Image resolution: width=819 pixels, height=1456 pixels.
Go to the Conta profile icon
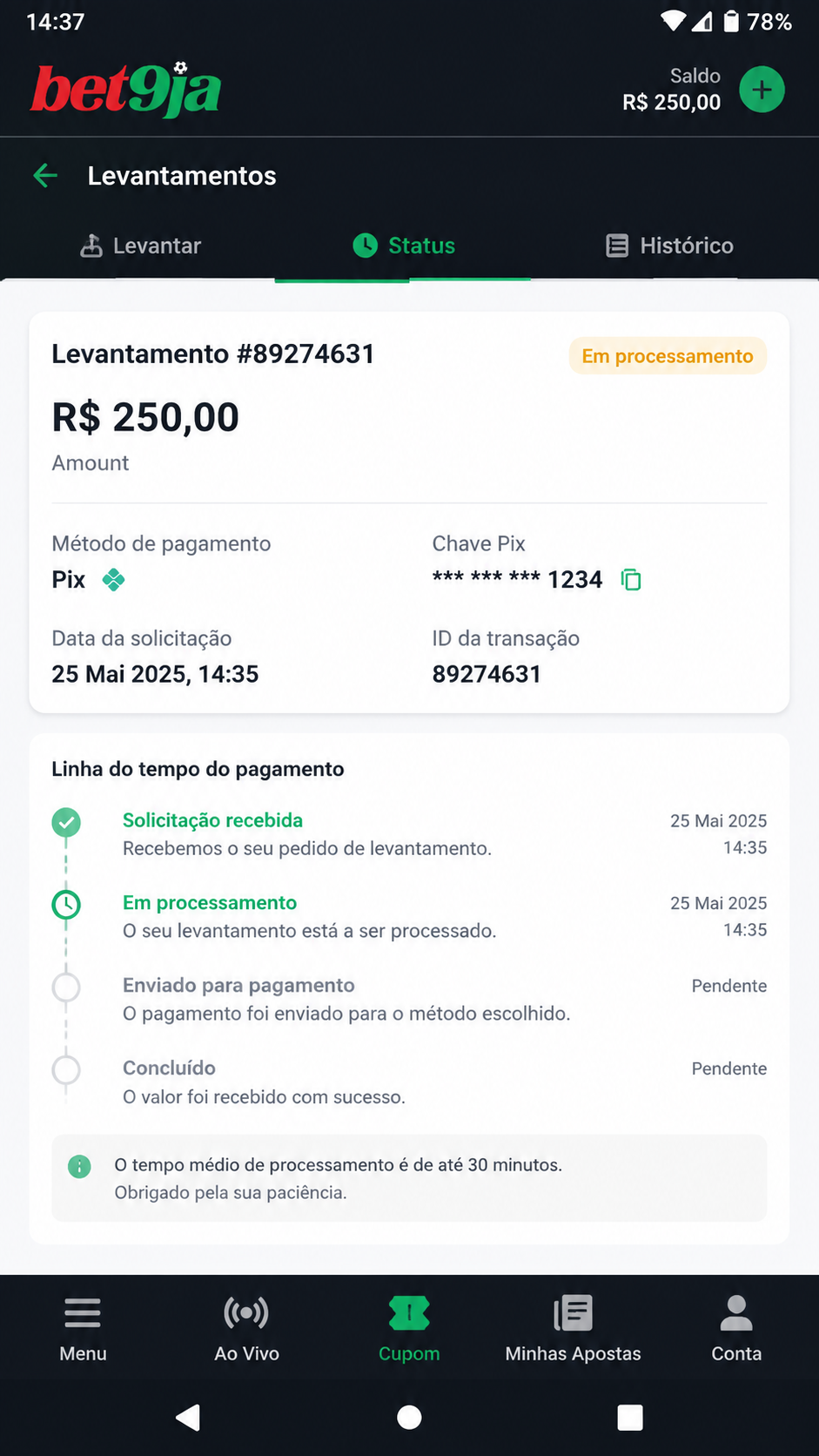pos(736,1312)
